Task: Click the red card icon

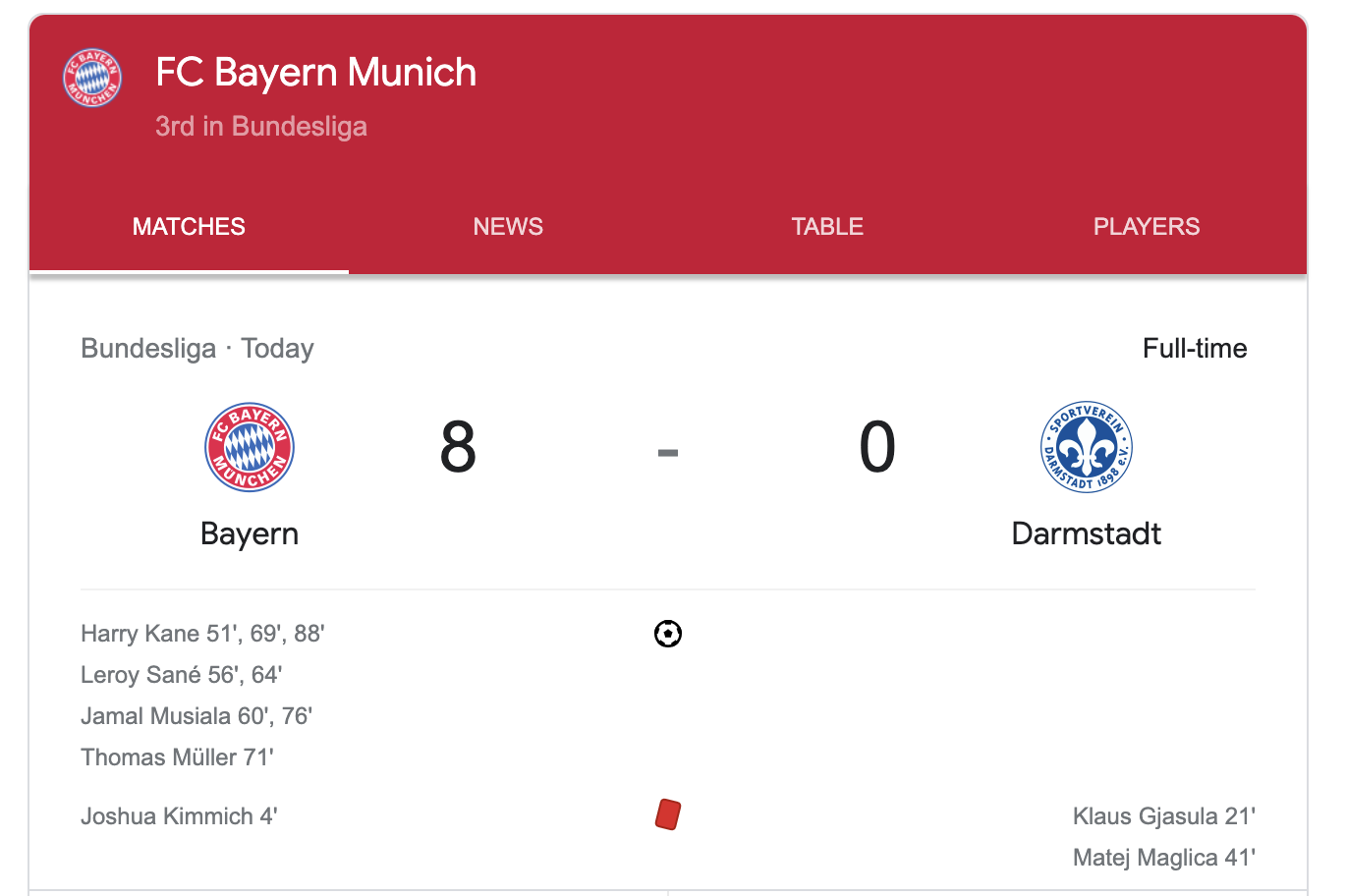Action: tap(668, 814)
